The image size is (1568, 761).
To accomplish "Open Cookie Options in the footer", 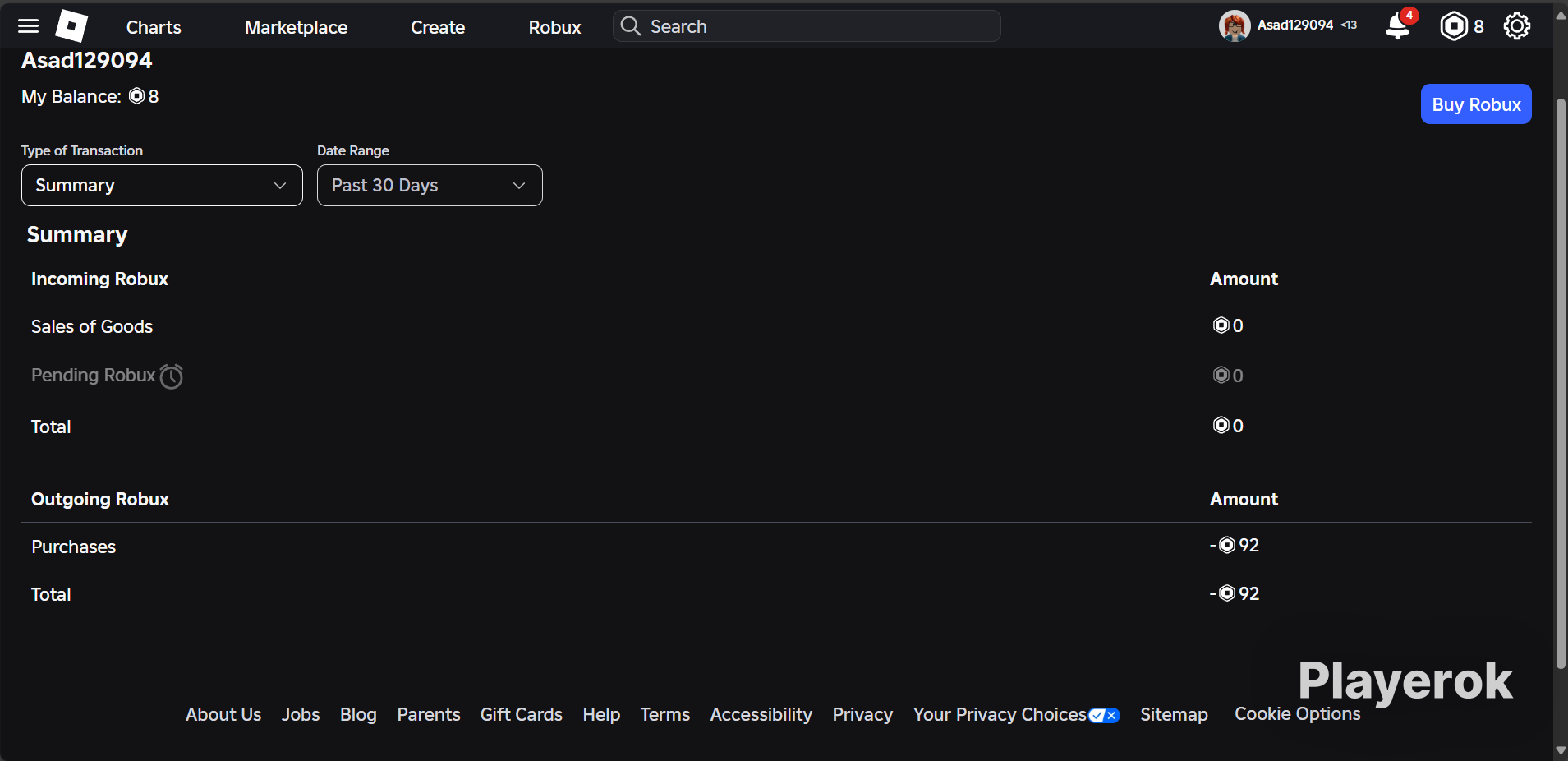I will tap(1298, 714).
